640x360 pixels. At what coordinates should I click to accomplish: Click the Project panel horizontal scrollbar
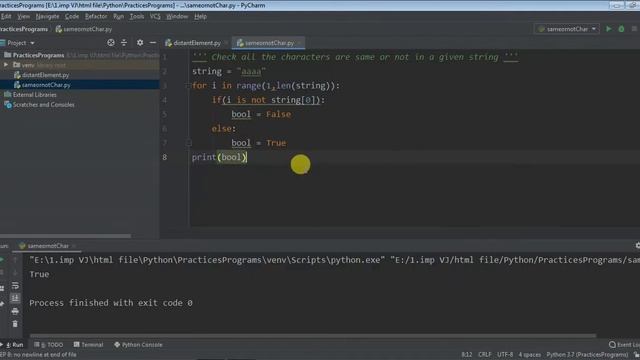coord(65,236)
